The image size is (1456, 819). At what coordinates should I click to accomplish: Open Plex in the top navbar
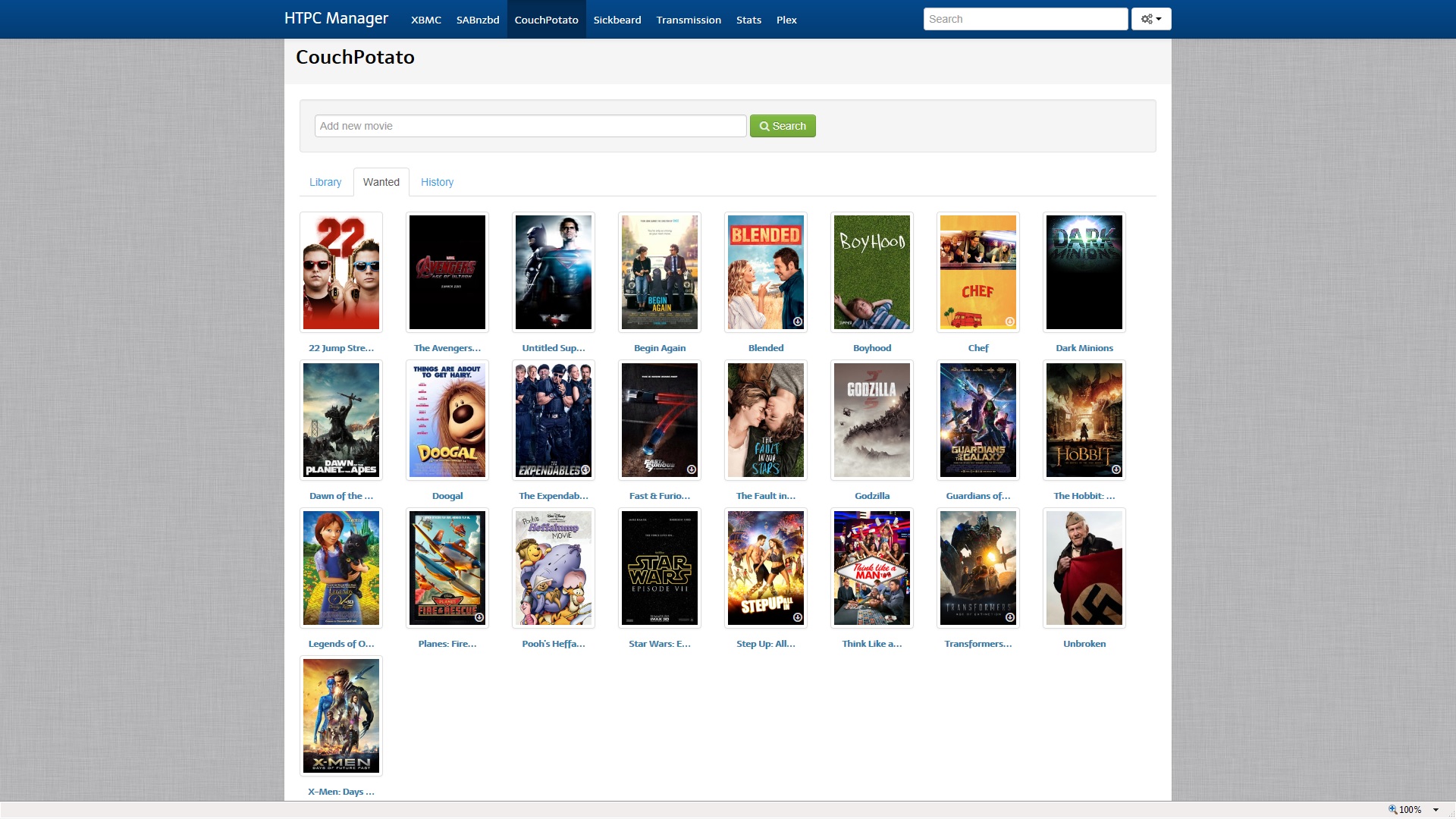point(786,20)
